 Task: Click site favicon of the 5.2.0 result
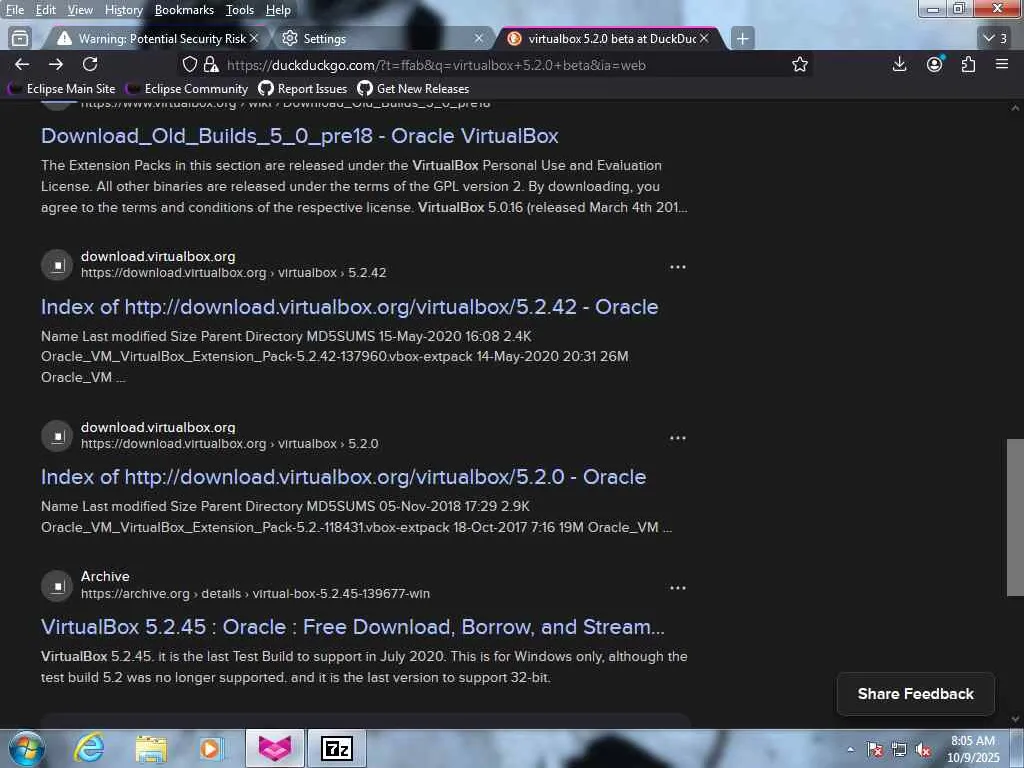coord(57,436)
